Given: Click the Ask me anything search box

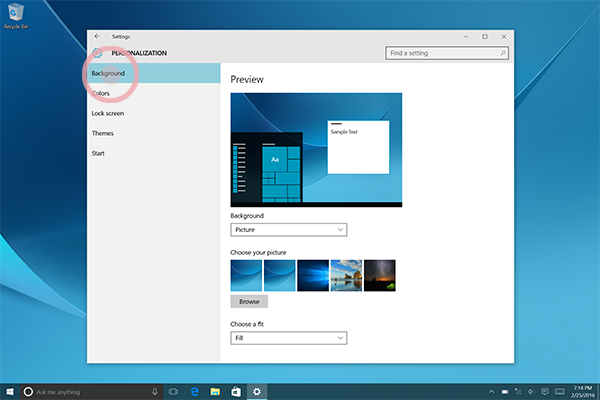Looking at the screenshot, I should (x=92, y=392).
